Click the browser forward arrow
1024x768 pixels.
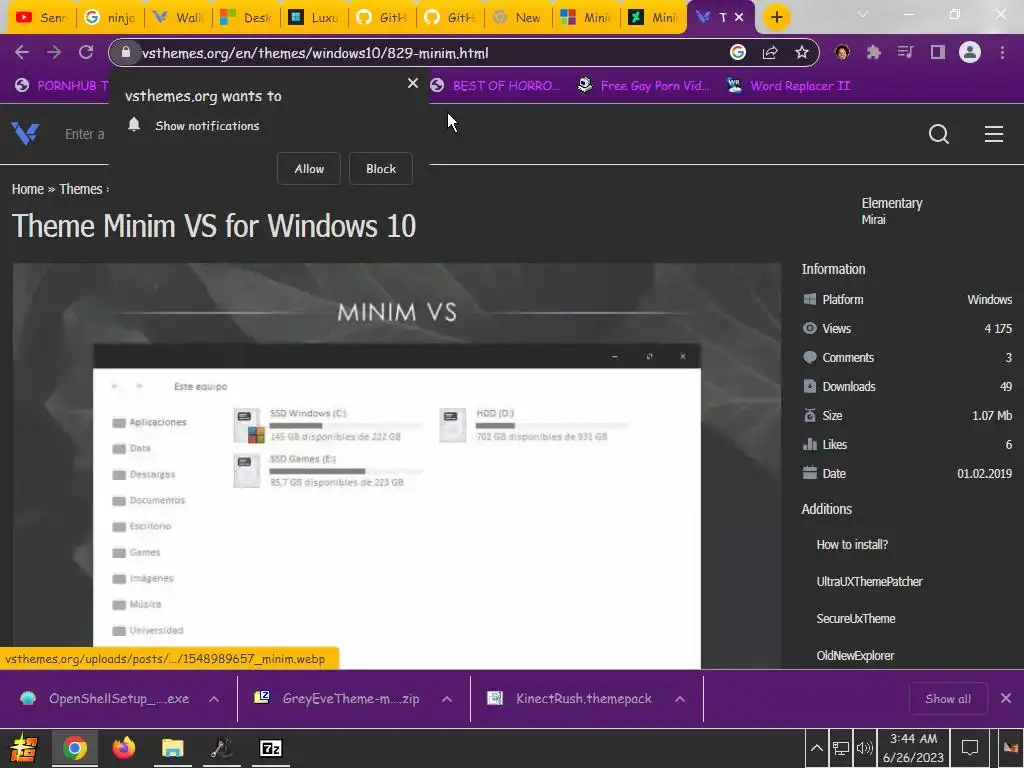click(54, 52)
